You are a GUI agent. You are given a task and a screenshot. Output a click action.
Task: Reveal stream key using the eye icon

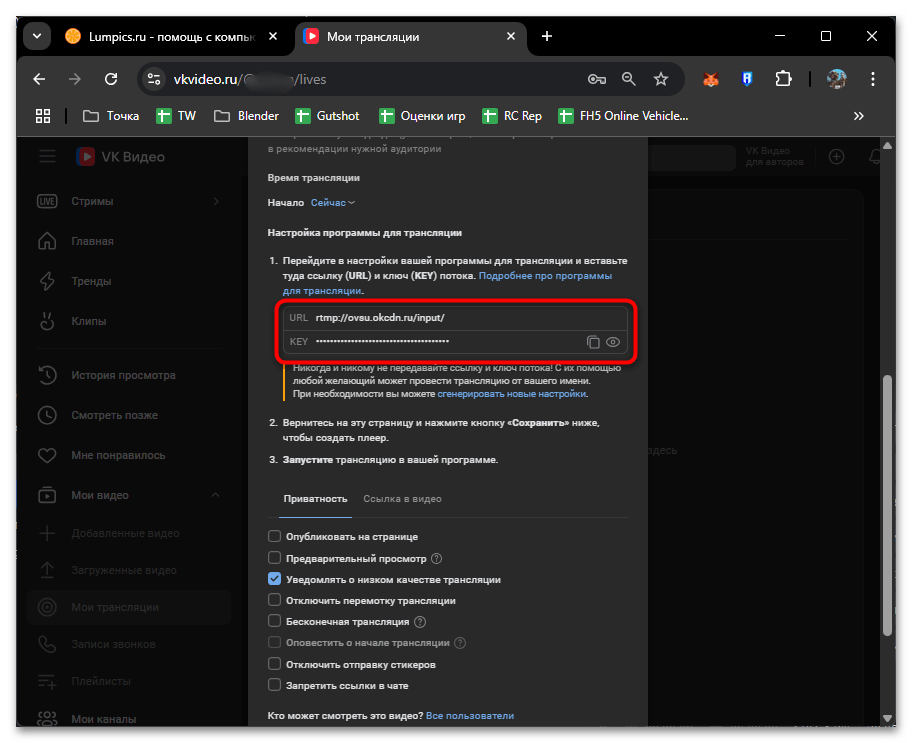[x=613, y=342]
